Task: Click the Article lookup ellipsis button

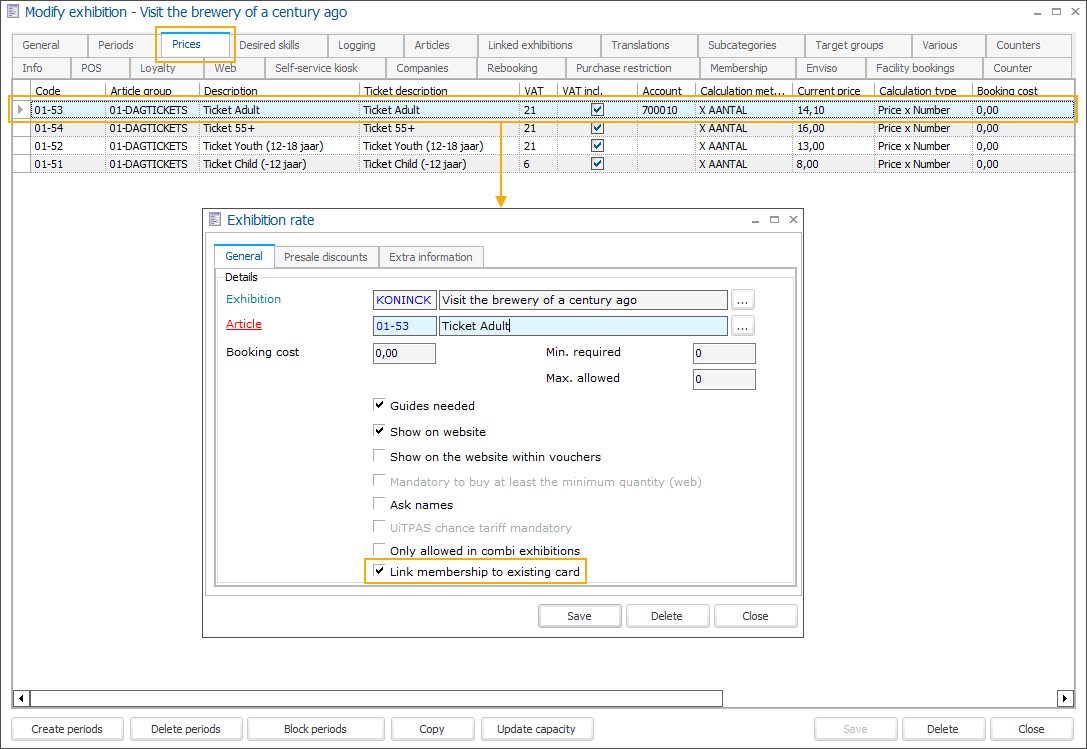Action: 742,326
